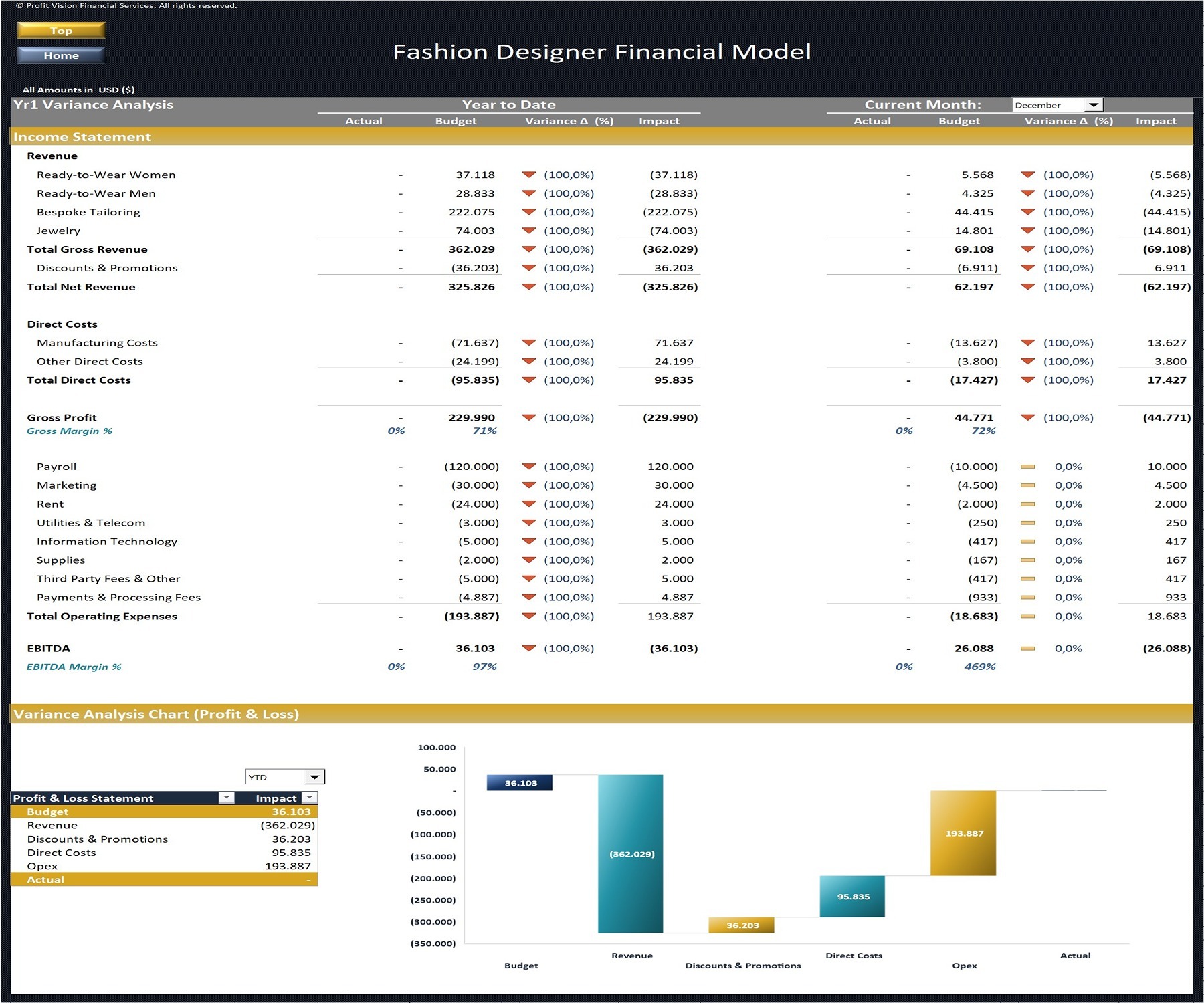
Task: Click red arrow for current month Total Direct Costs
Action: click(1028, 380)
